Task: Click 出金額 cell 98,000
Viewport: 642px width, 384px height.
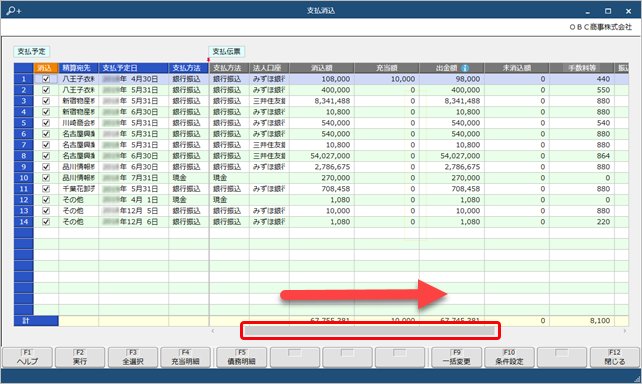Action: [452, 79]
